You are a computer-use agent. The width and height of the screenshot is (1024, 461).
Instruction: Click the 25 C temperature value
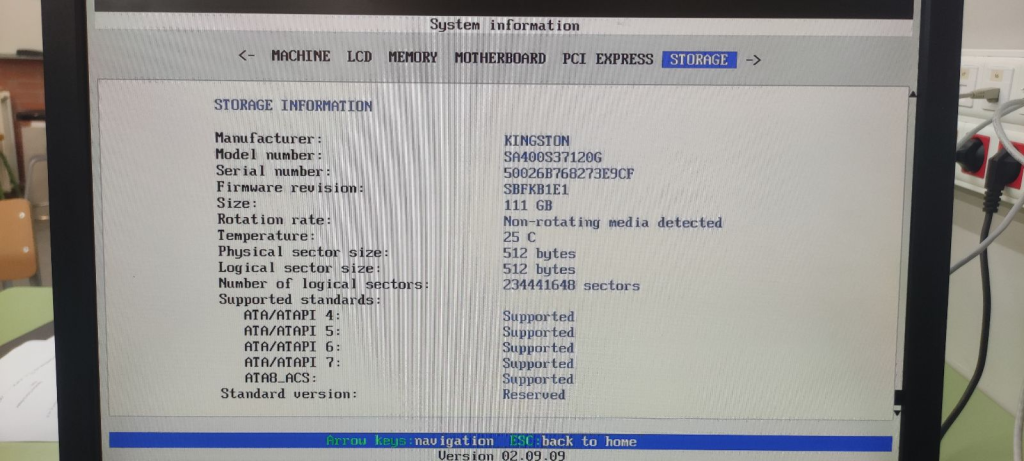(x=519, y=237)
